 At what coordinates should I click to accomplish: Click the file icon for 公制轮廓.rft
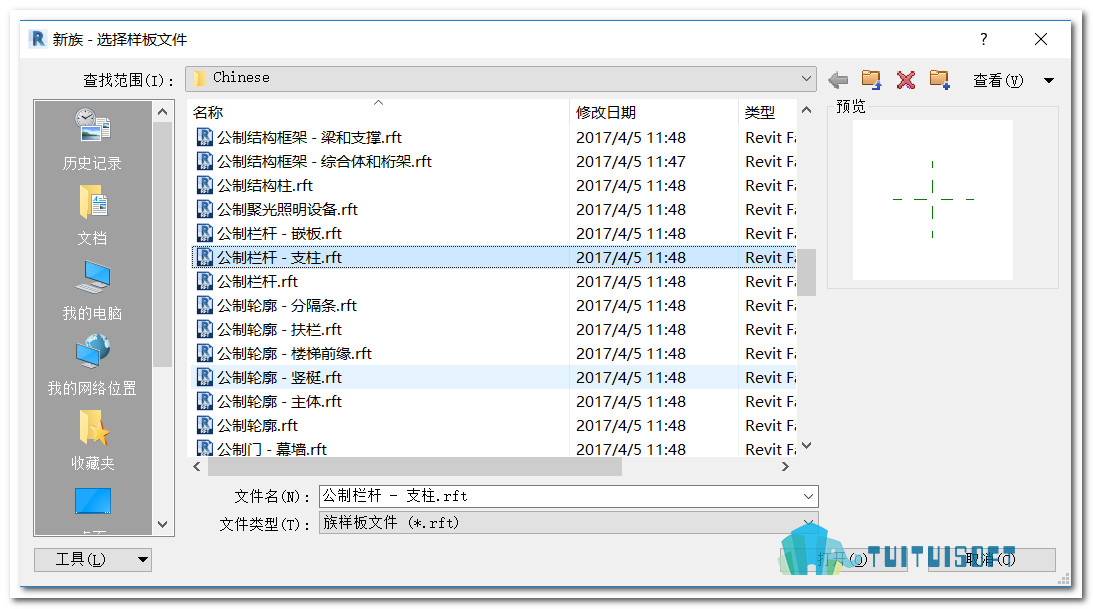pos(204,425)
